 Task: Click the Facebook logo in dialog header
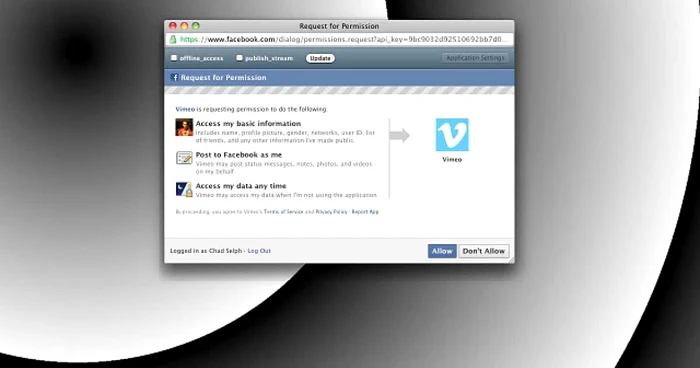(x=175, y=78)
